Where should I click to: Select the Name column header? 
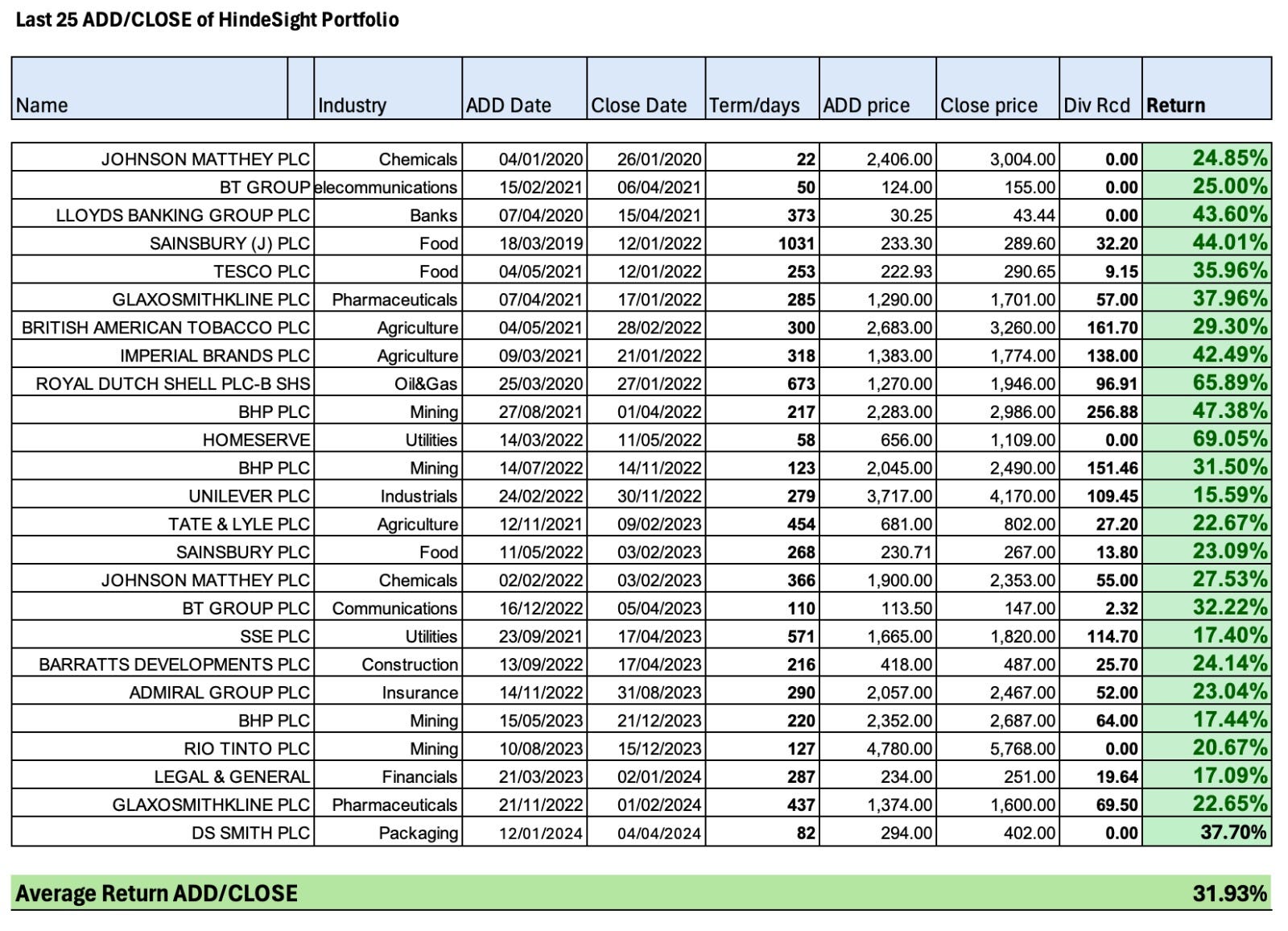pos(150,89)
